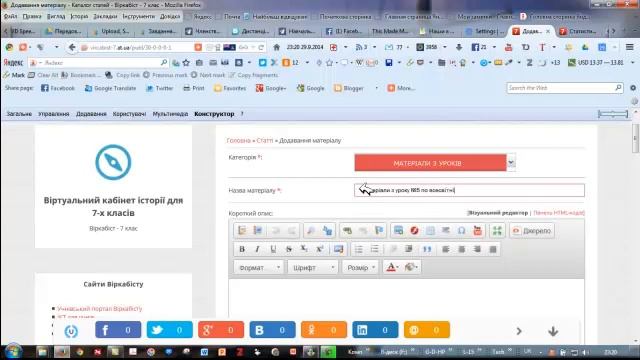Share page on Odnoklassniki counter button
This screenshot has width=640, height=360.
pos(324,330)
